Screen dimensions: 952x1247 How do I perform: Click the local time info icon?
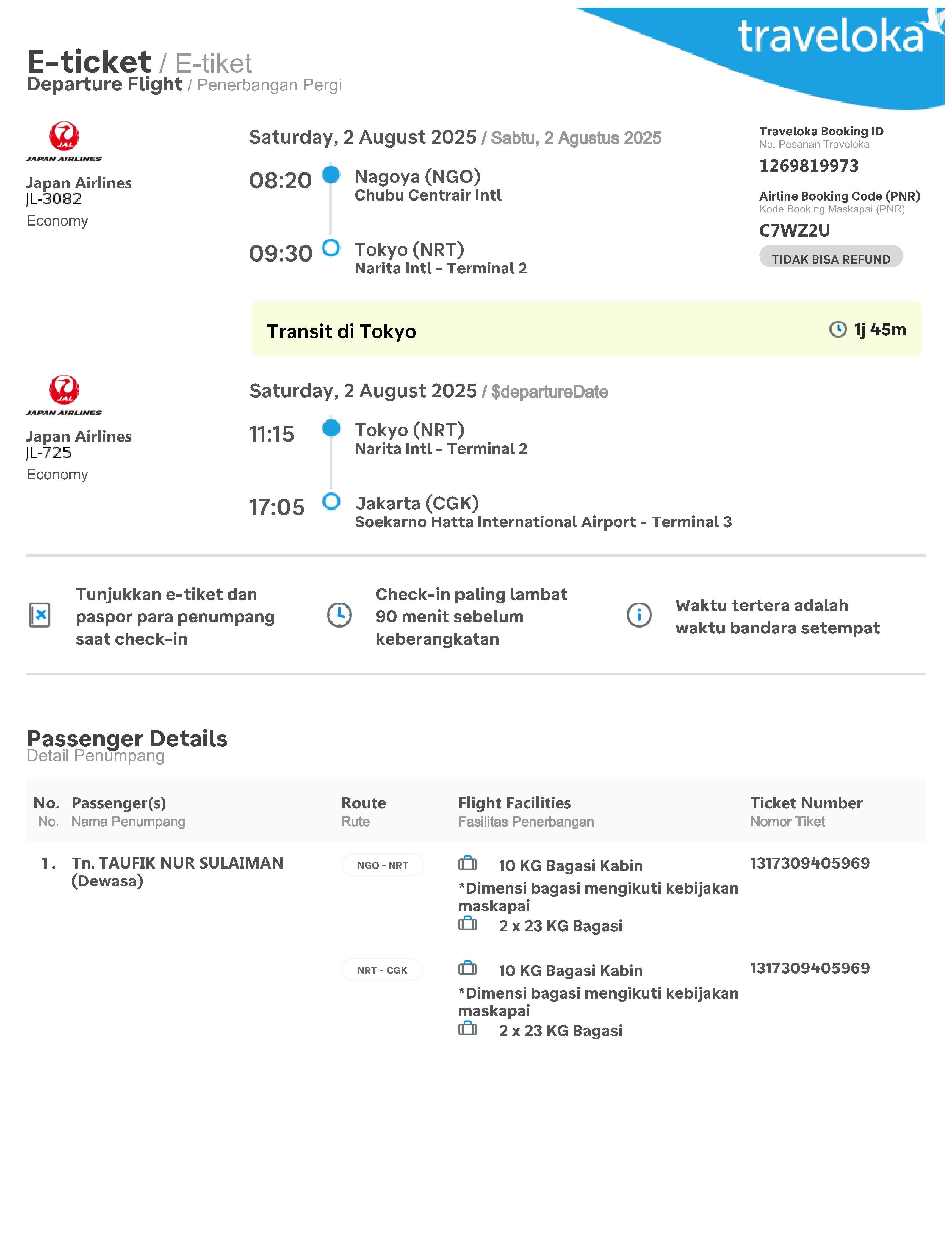639,615
